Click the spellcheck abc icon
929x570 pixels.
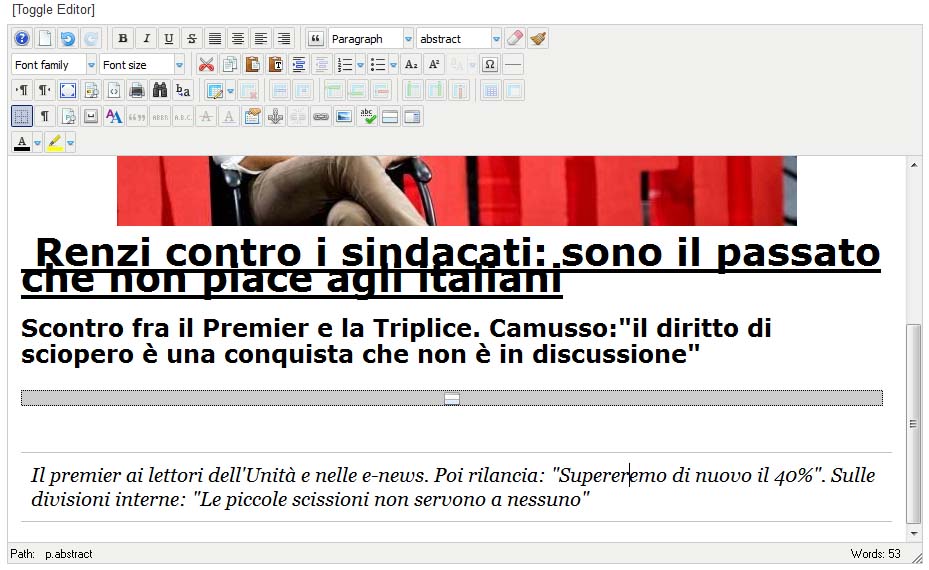367,117
